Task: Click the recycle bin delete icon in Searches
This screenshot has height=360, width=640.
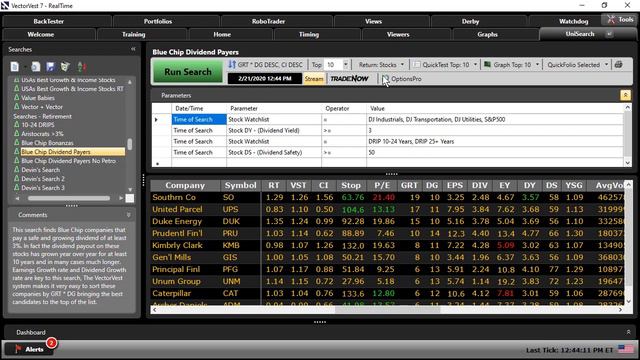Action: 65,67
